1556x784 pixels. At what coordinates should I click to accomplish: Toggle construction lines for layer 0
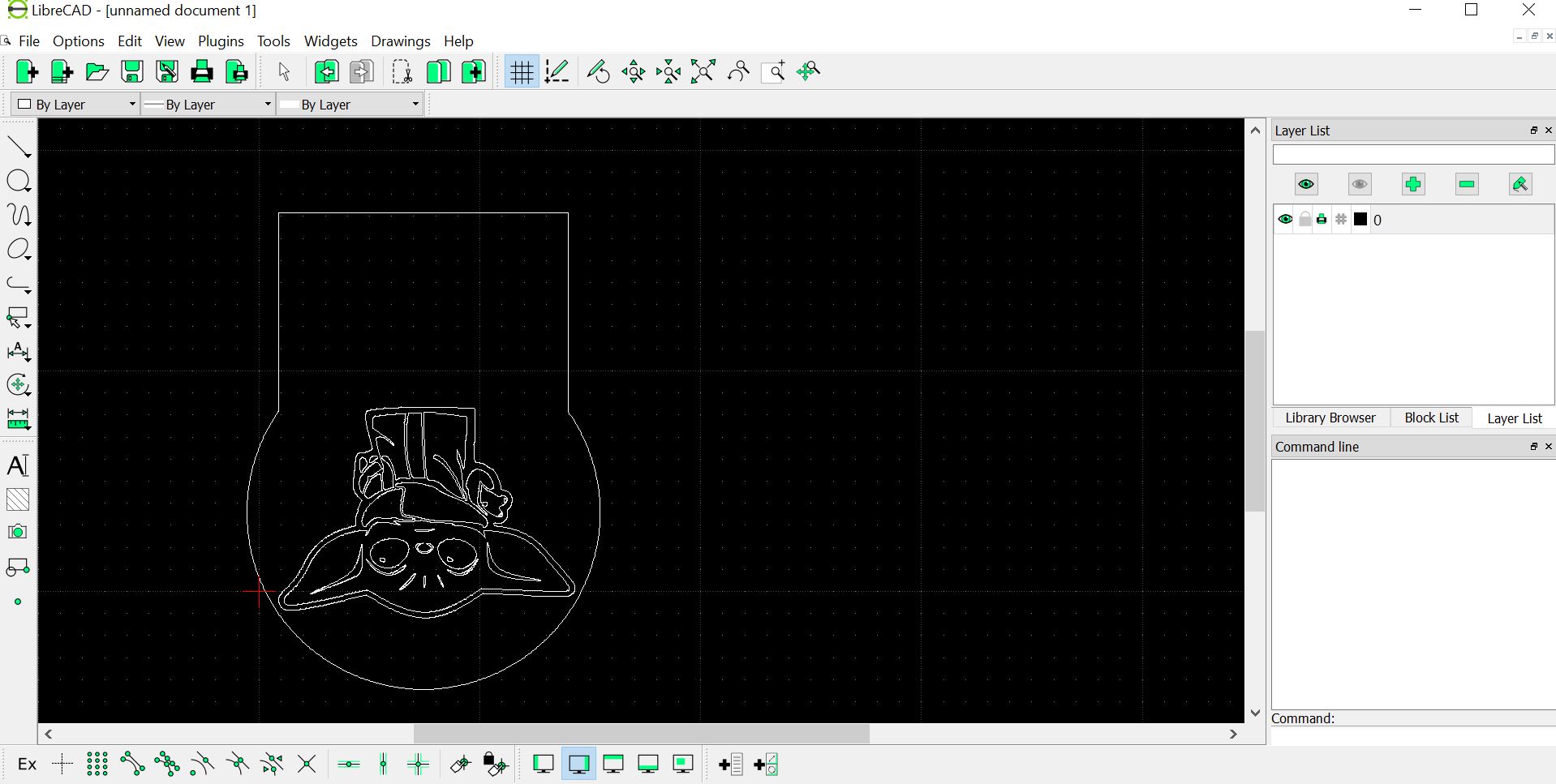click(1341, 220)
